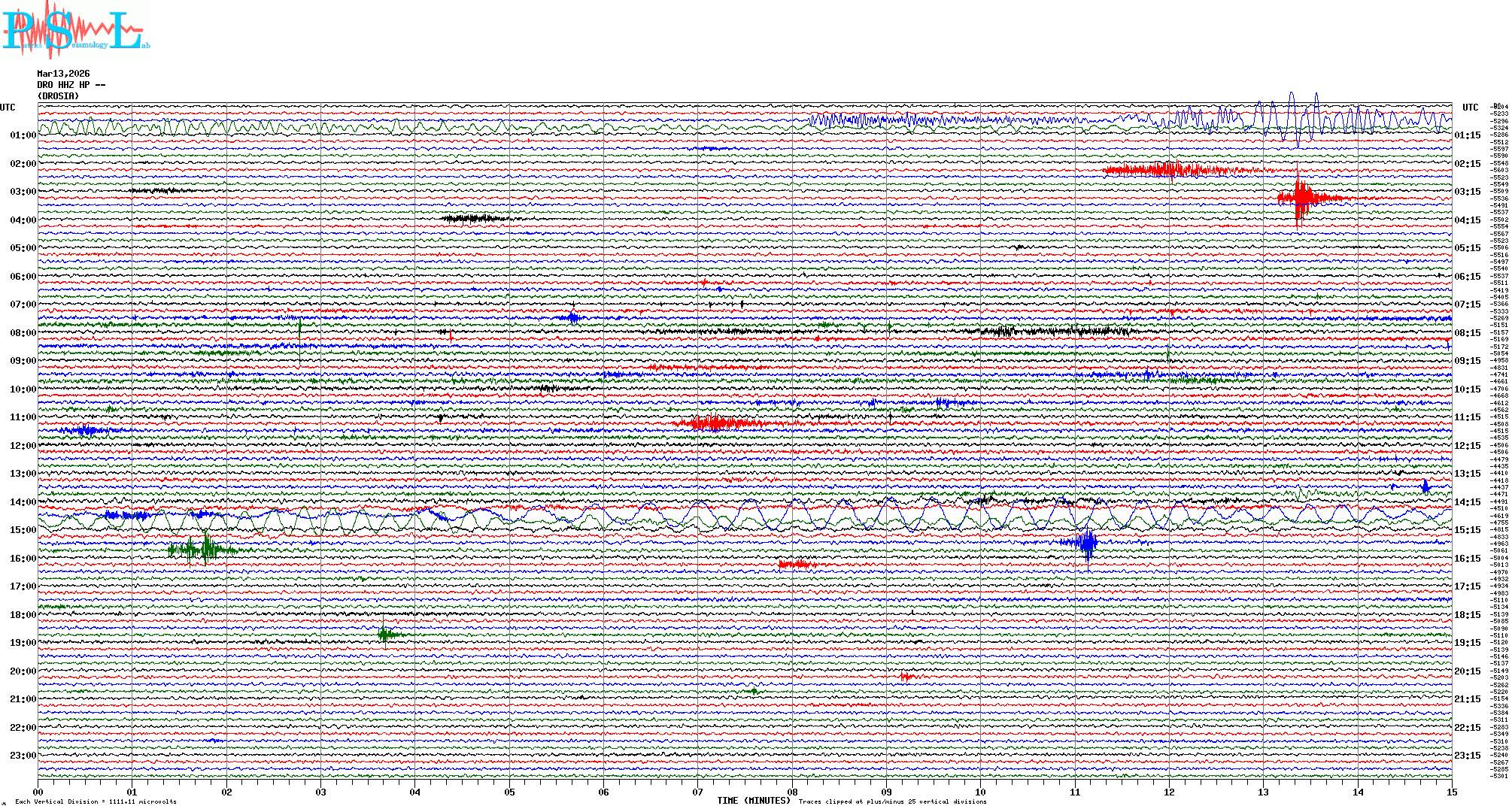Select the 14:00 hour label on left
The height and width of the screenshot is (812, 1512).
(23, 502)
